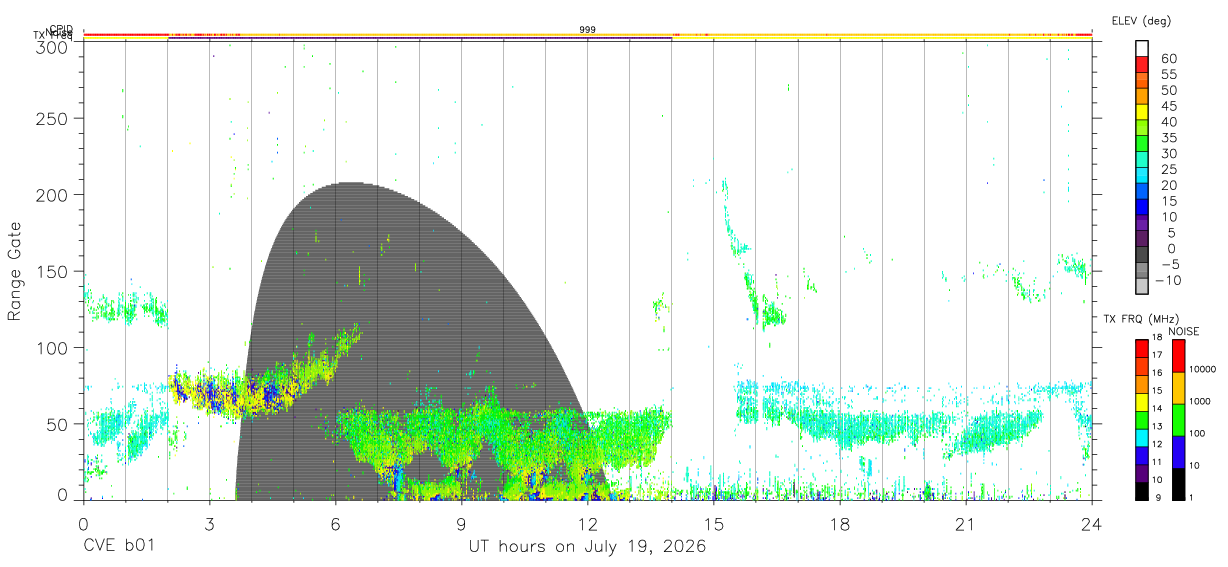
Task: Pick the red ELEV swatch between 55 and 60
Action: (x=1142, y=65)
